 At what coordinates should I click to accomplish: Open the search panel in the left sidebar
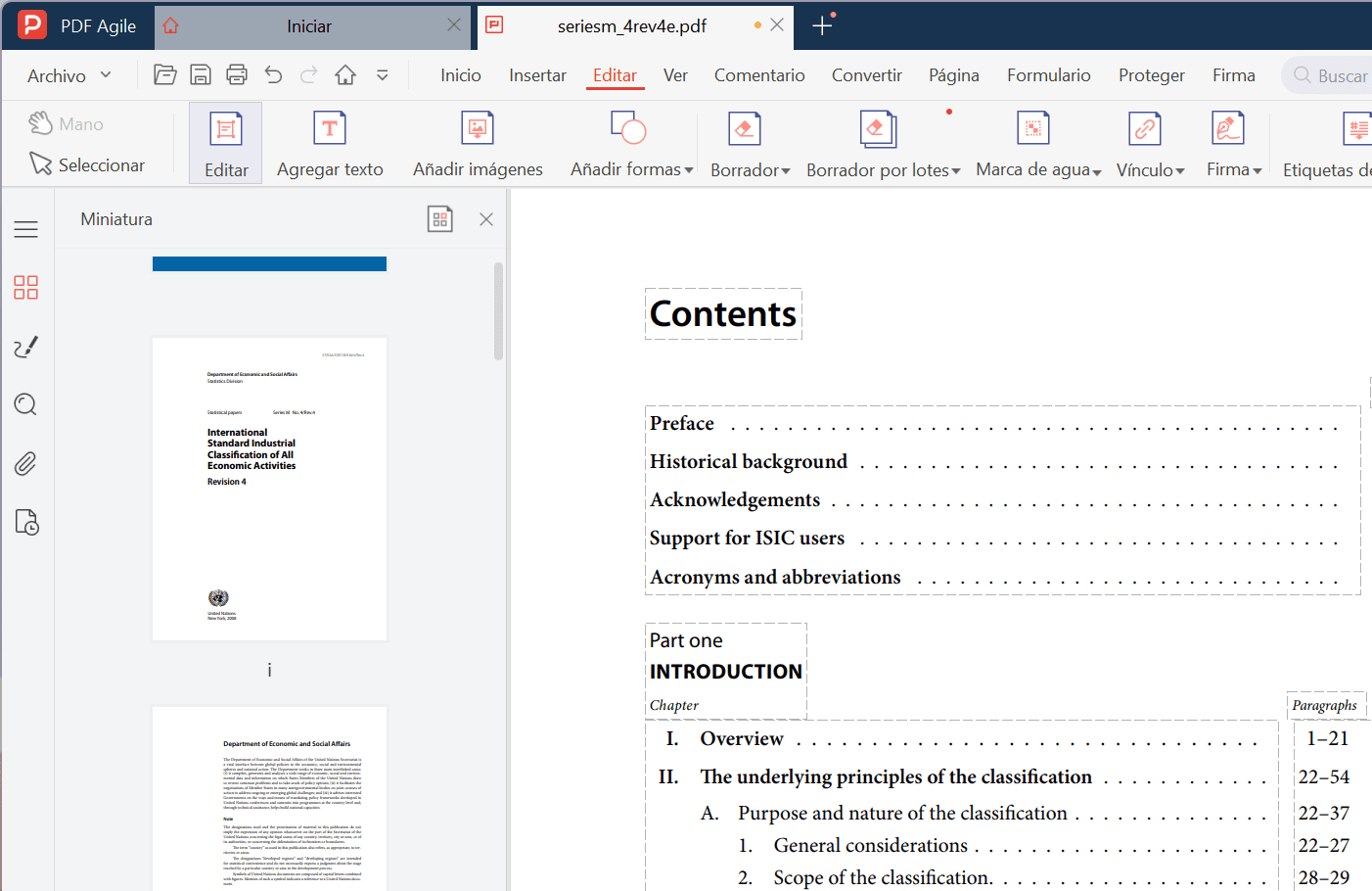[x=25, y=404]
